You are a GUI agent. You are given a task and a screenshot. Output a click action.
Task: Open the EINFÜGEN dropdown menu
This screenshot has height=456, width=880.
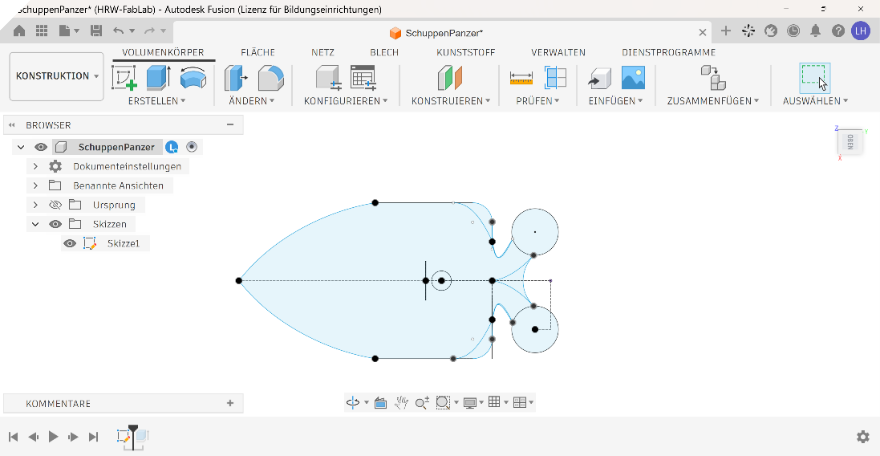coord(616,100)
